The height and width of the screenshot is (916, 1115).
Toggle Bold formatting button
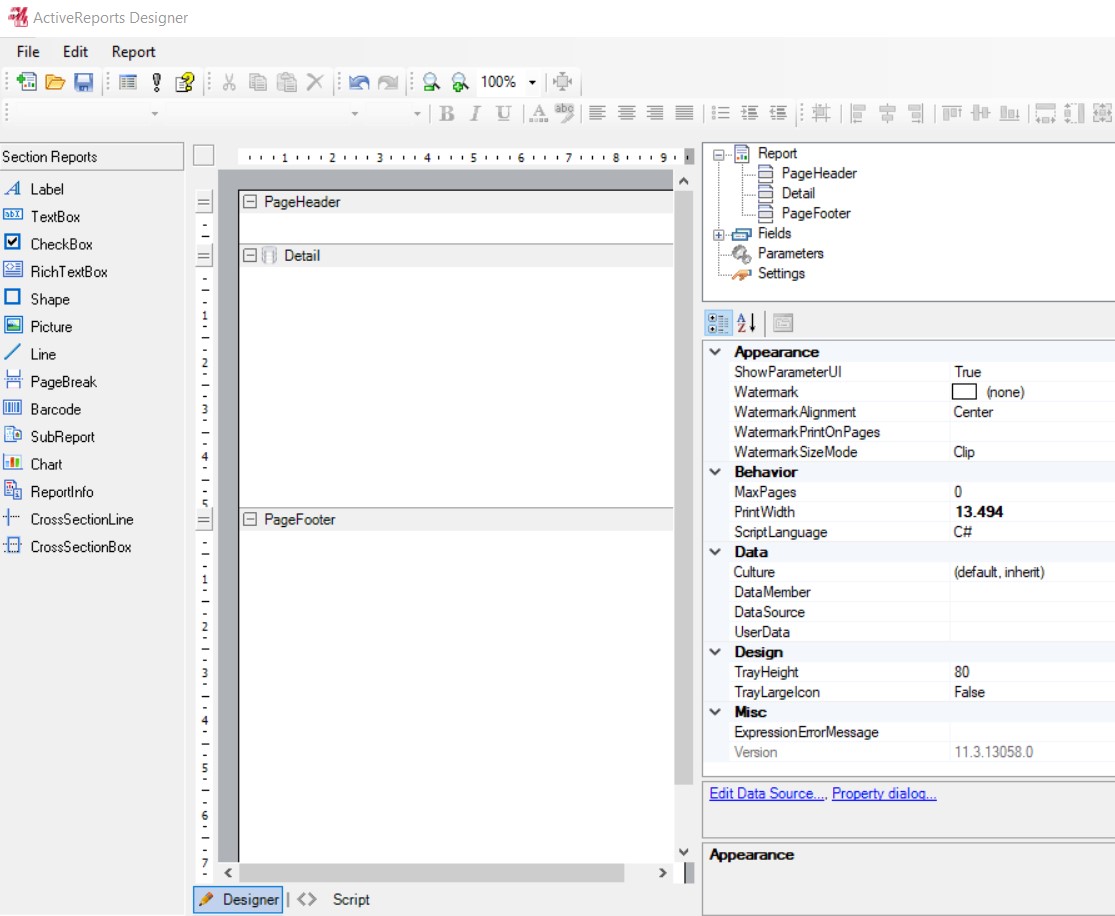pos(447,113)
